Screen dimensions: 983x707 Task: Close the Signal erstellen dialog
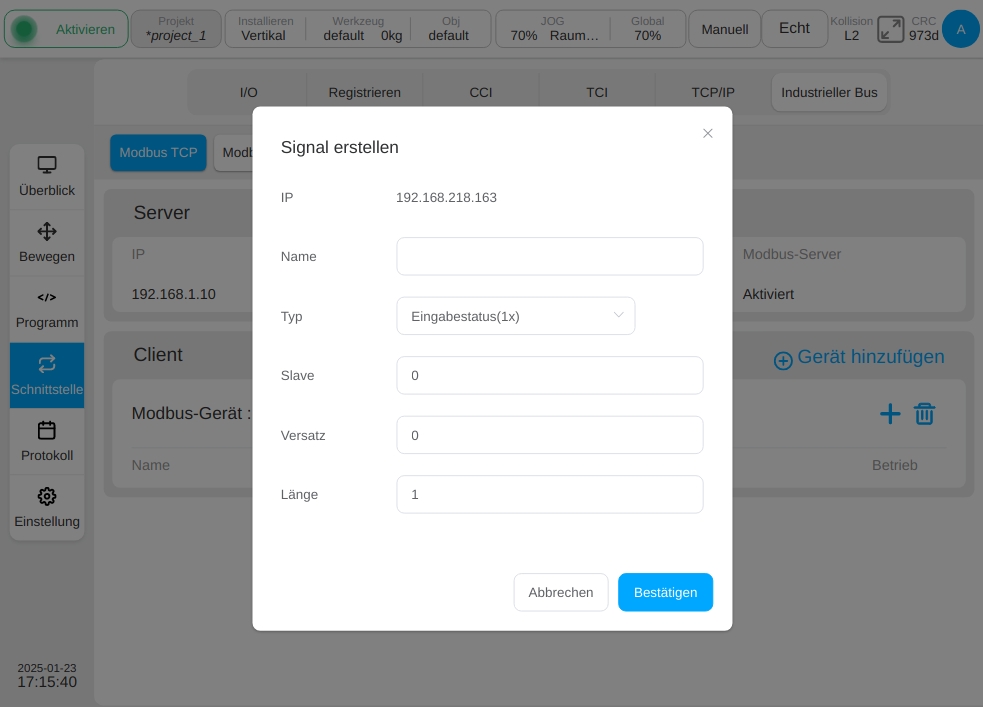[708, 134]
